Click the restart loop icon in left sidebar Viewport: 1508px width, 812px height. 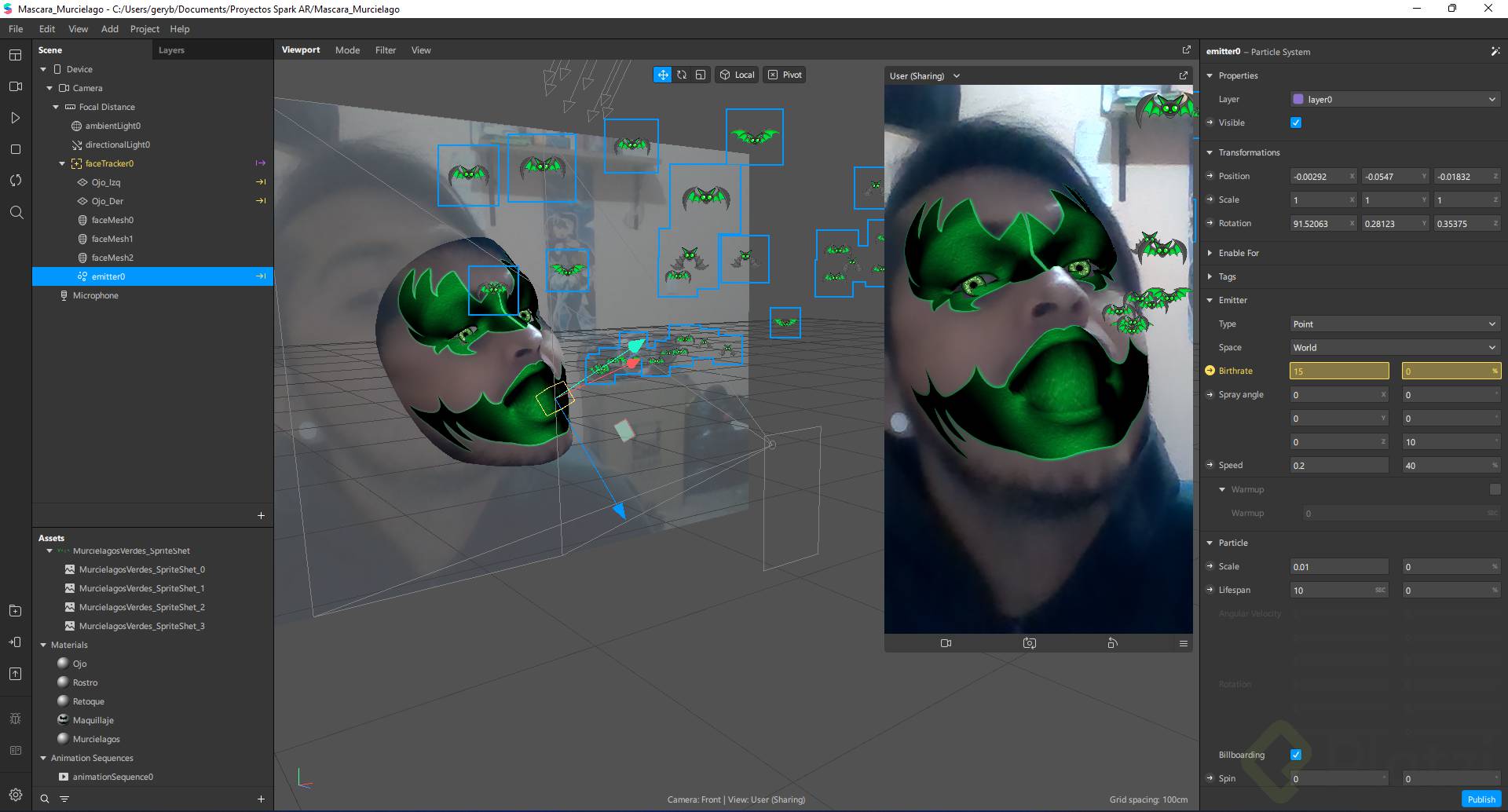[15, 181]
